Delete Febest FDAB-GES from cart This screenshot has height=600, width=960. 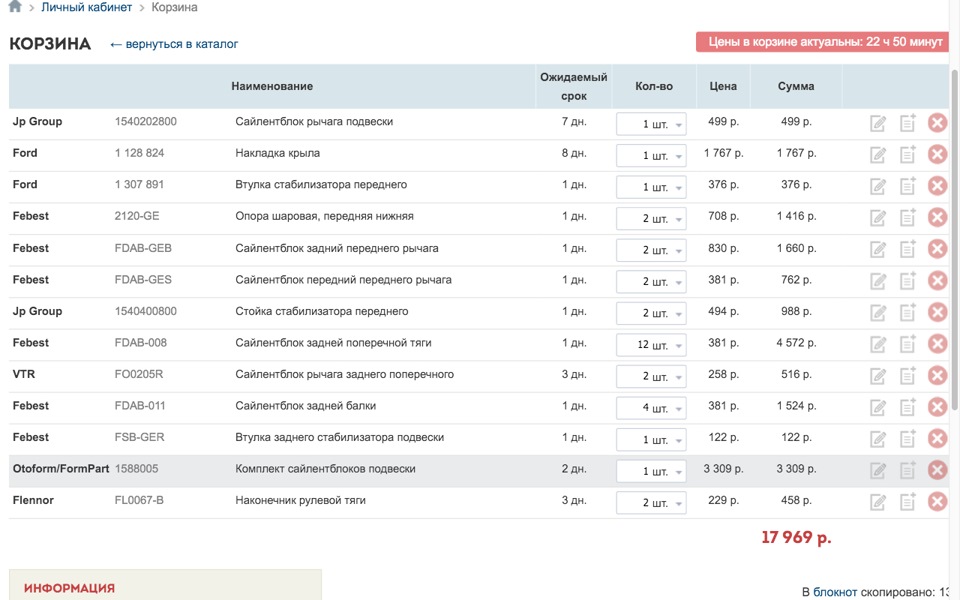click(x=937, y=280)
